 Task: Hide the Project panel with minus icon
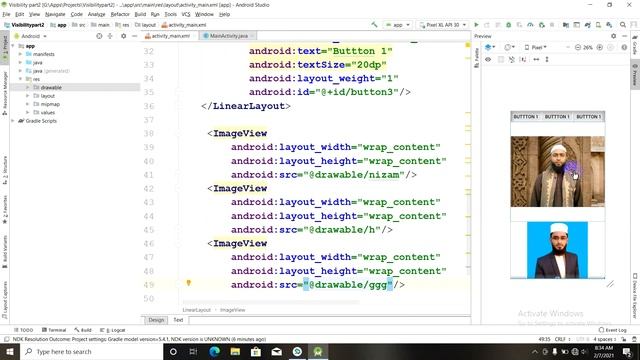pos(134,36)
